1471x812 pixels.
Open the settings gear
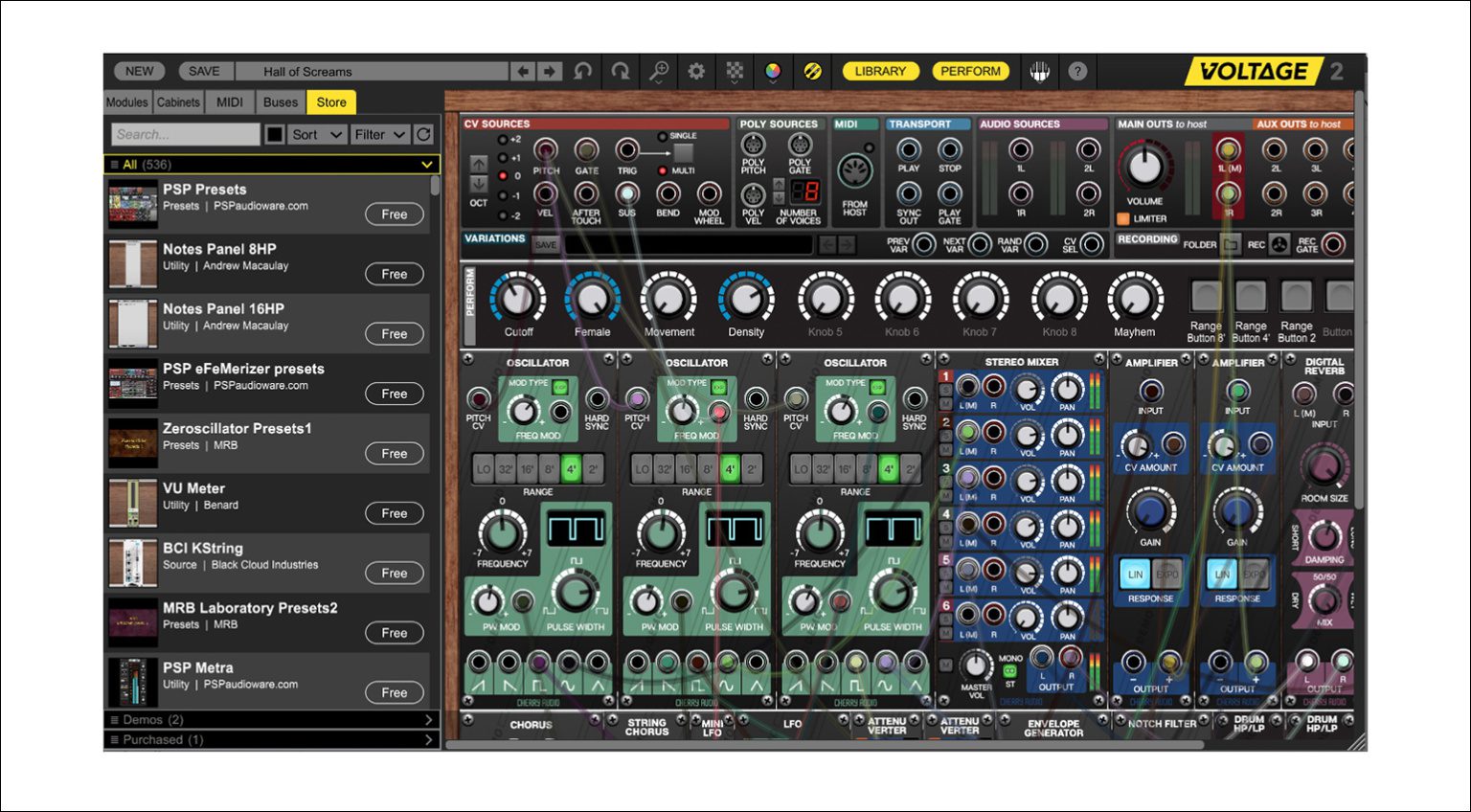[x=695, y=71]
